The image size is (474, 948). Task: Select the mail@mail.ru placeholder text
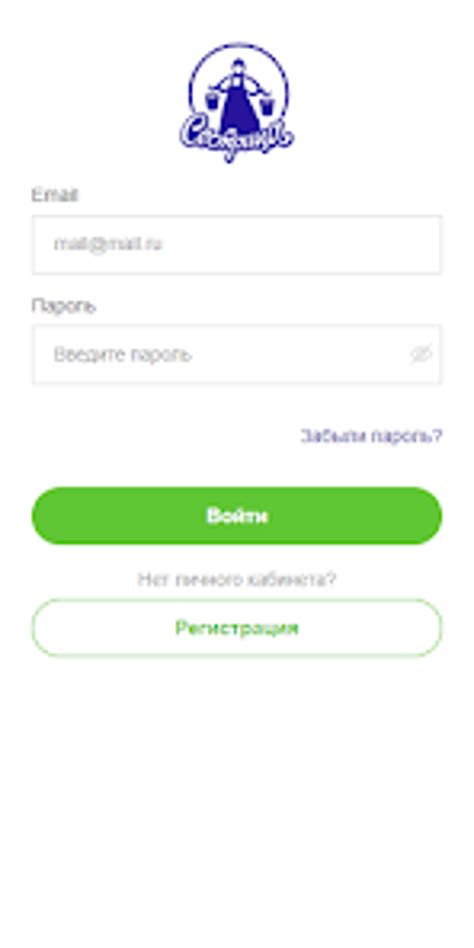click(x=108, y=244)
